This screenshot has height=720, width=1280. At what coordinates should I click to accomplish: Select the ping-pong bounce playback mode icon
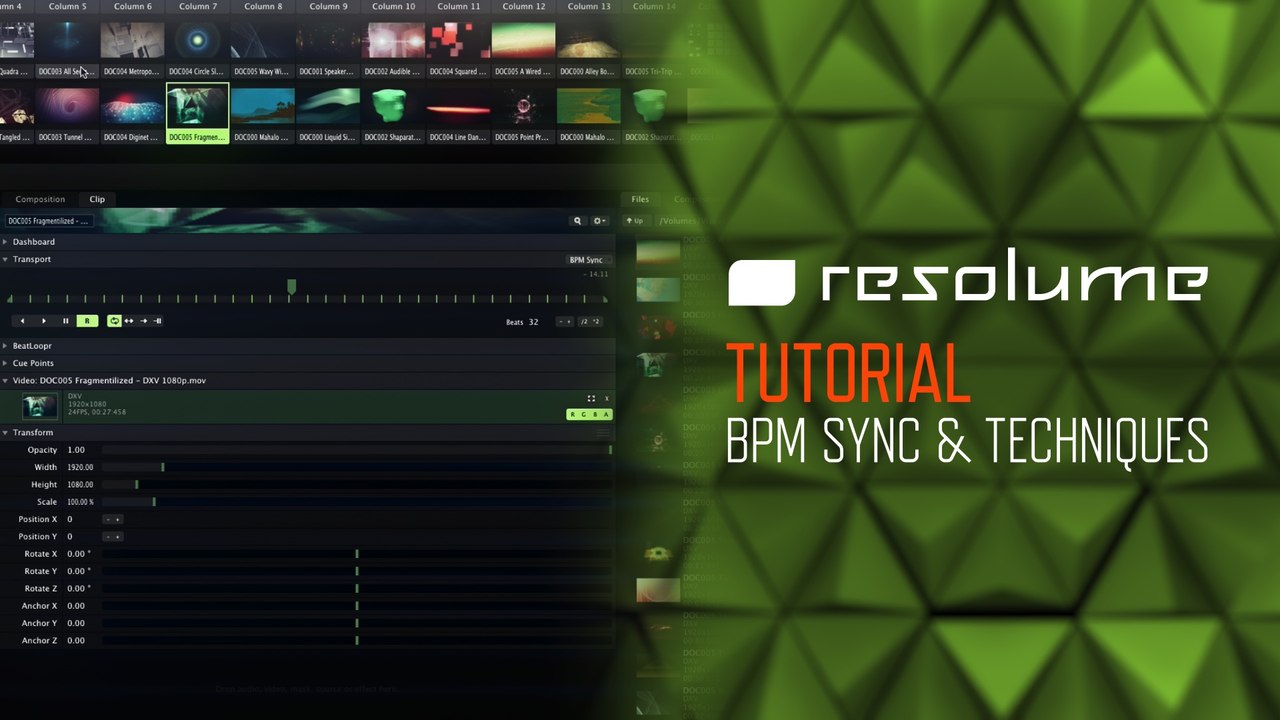tap(129, 321)
